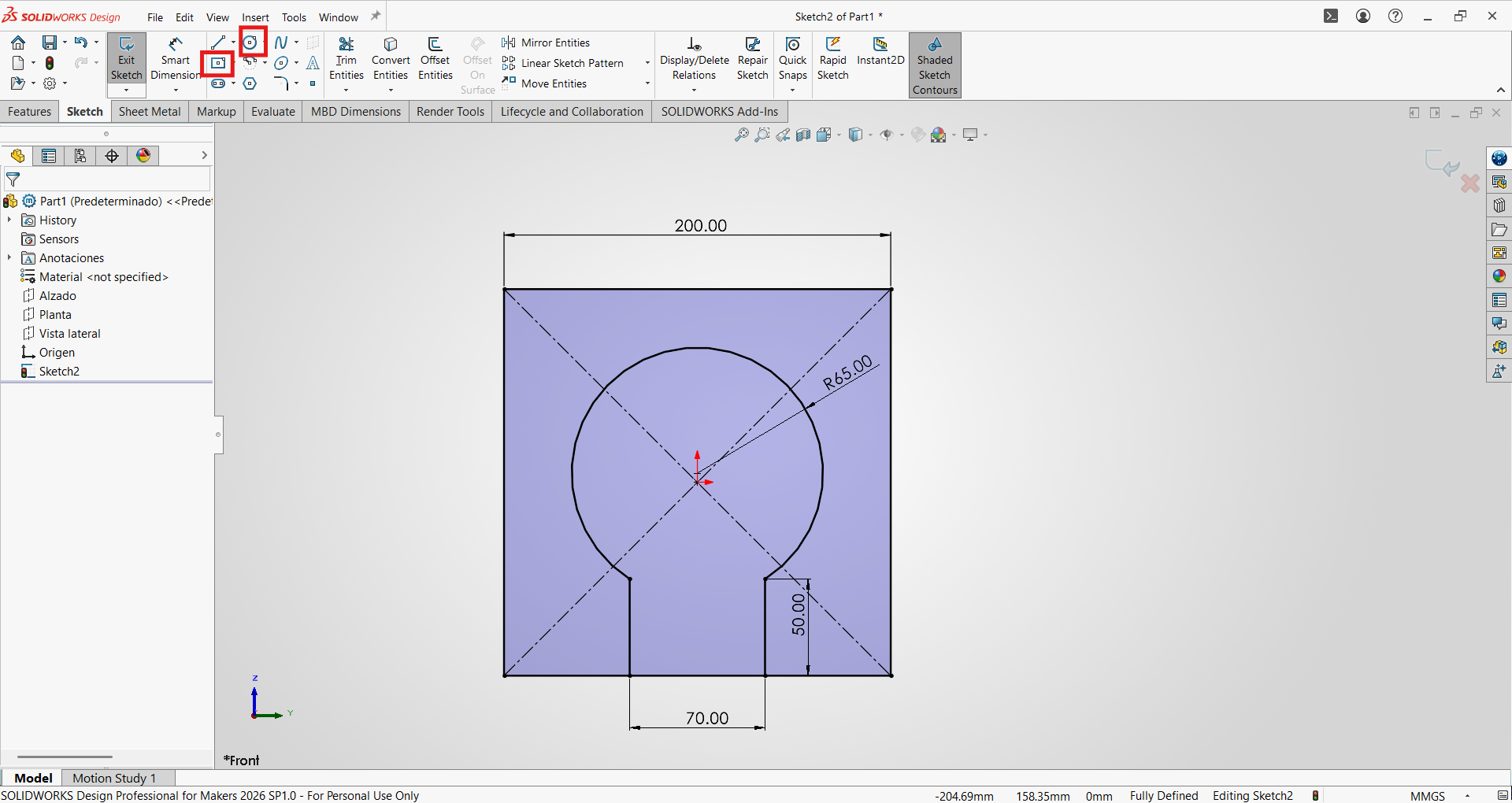Viewport: 1512px width, 803px height.
Task: Switch to Features tab
Action: [x=29, y=112]
